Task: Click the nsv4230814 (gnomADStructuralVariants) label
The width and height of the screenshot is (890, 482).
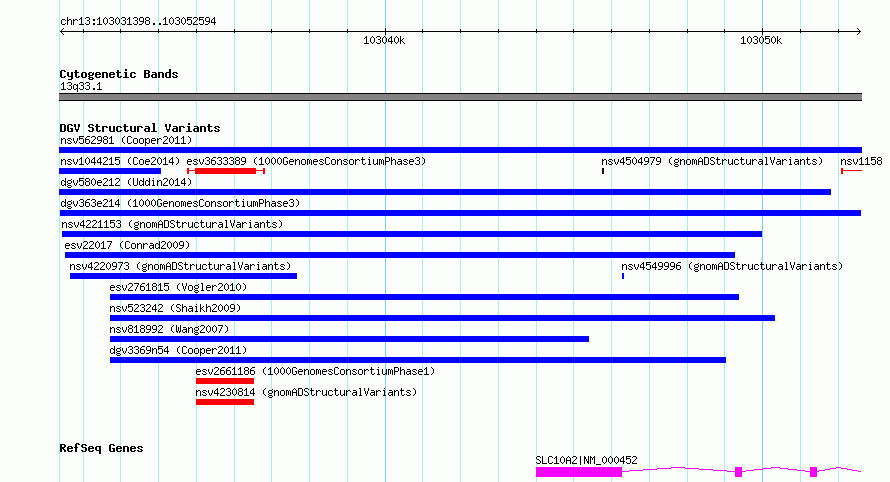Action: click(x=306, y=392)
